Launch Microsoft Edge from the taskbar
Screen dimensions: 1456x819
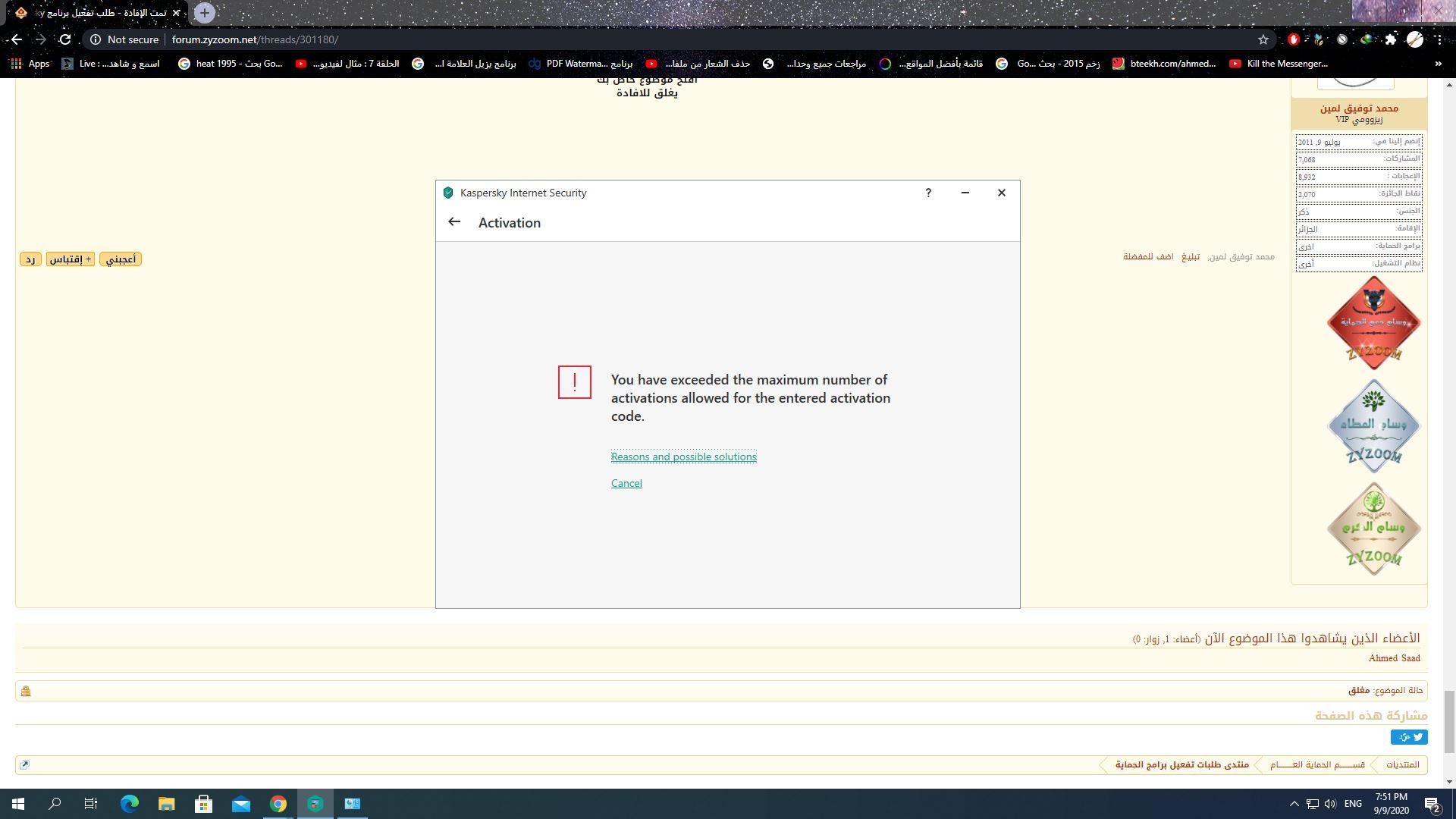pyautogui.click(x=130, y=804)
